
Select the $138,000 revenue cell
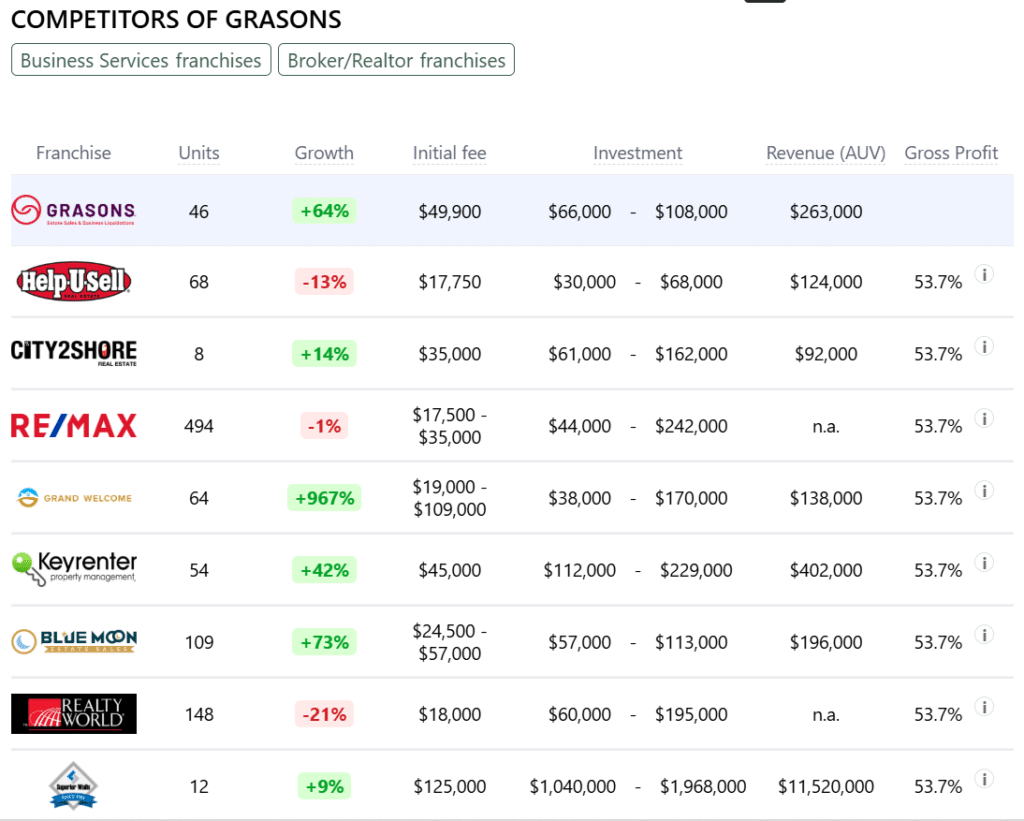point(825,498)
